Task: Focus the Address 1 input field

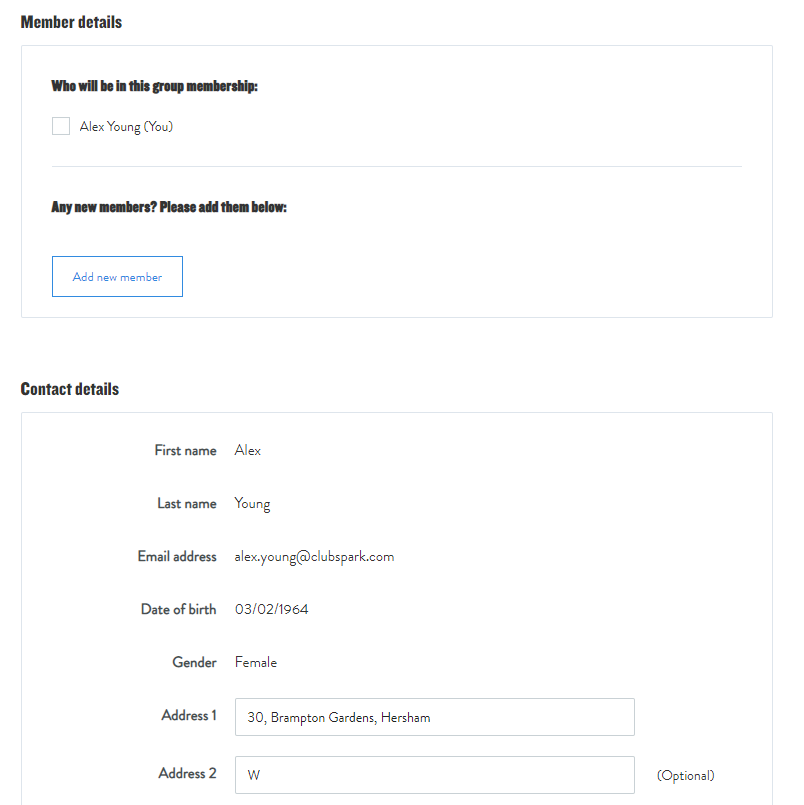Action: (434, 717)
